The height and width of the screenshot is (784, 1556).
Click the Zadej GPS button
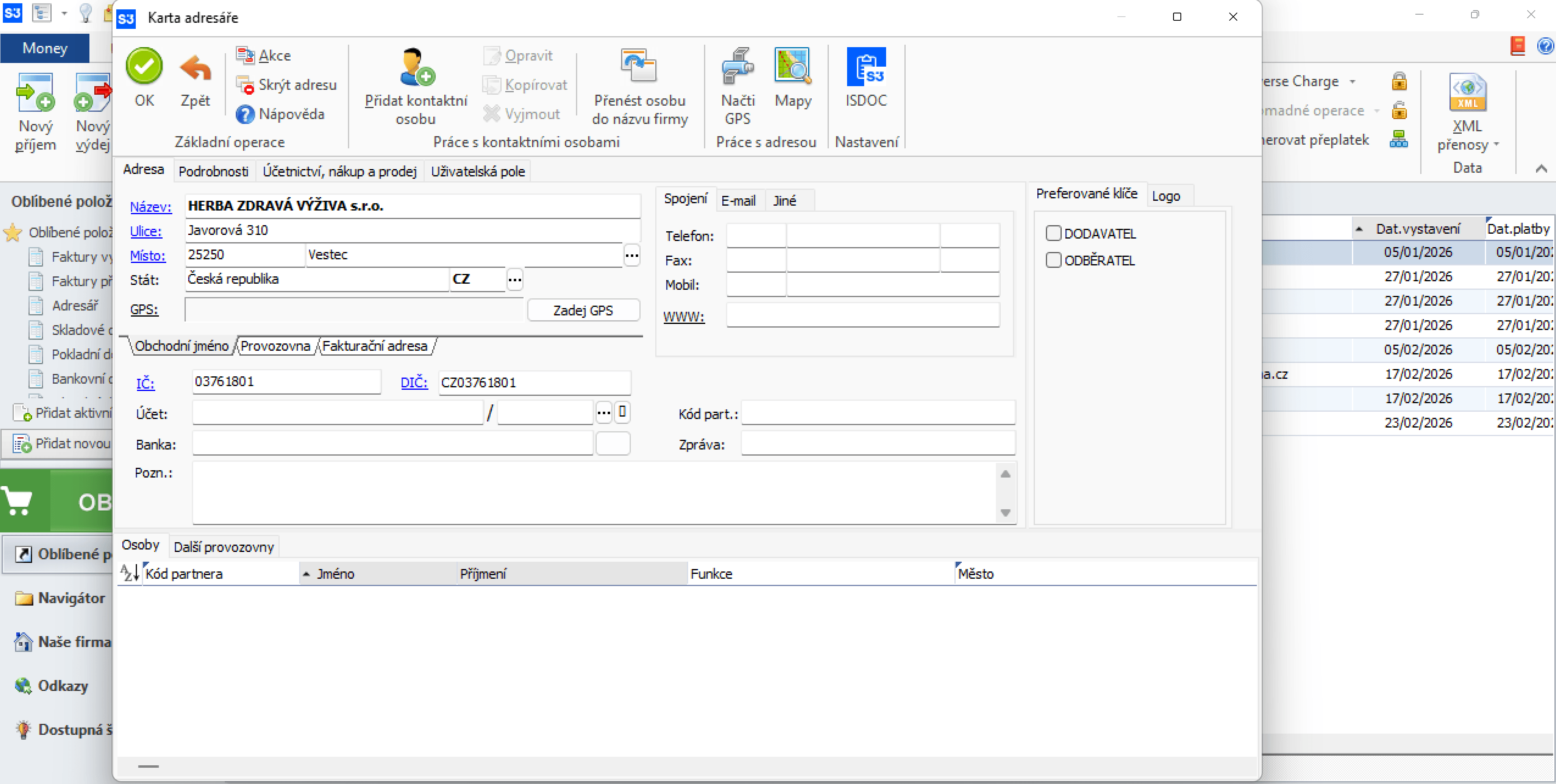click(583, 310)
